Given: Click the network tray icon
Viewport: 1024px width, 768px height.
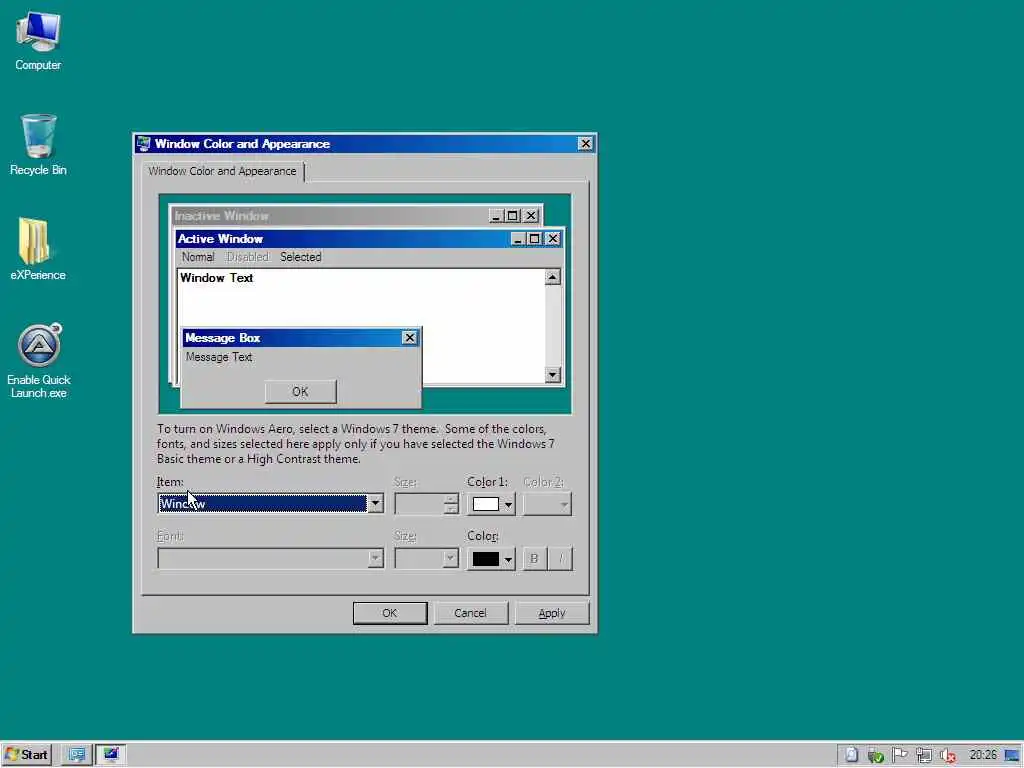Looking at the screenshot, I should click(923, 756).
